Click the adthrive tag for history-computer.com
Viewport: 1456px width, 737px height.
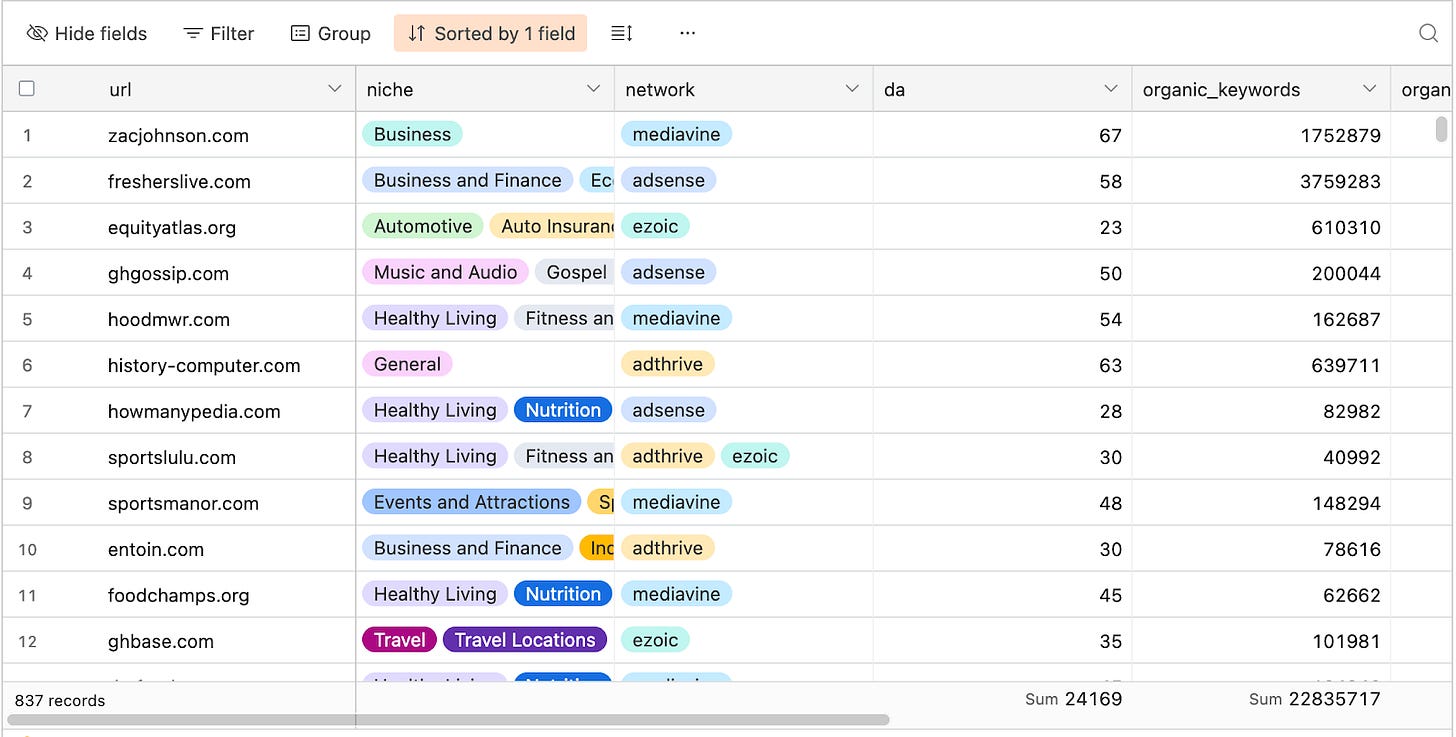click(667, 364)
